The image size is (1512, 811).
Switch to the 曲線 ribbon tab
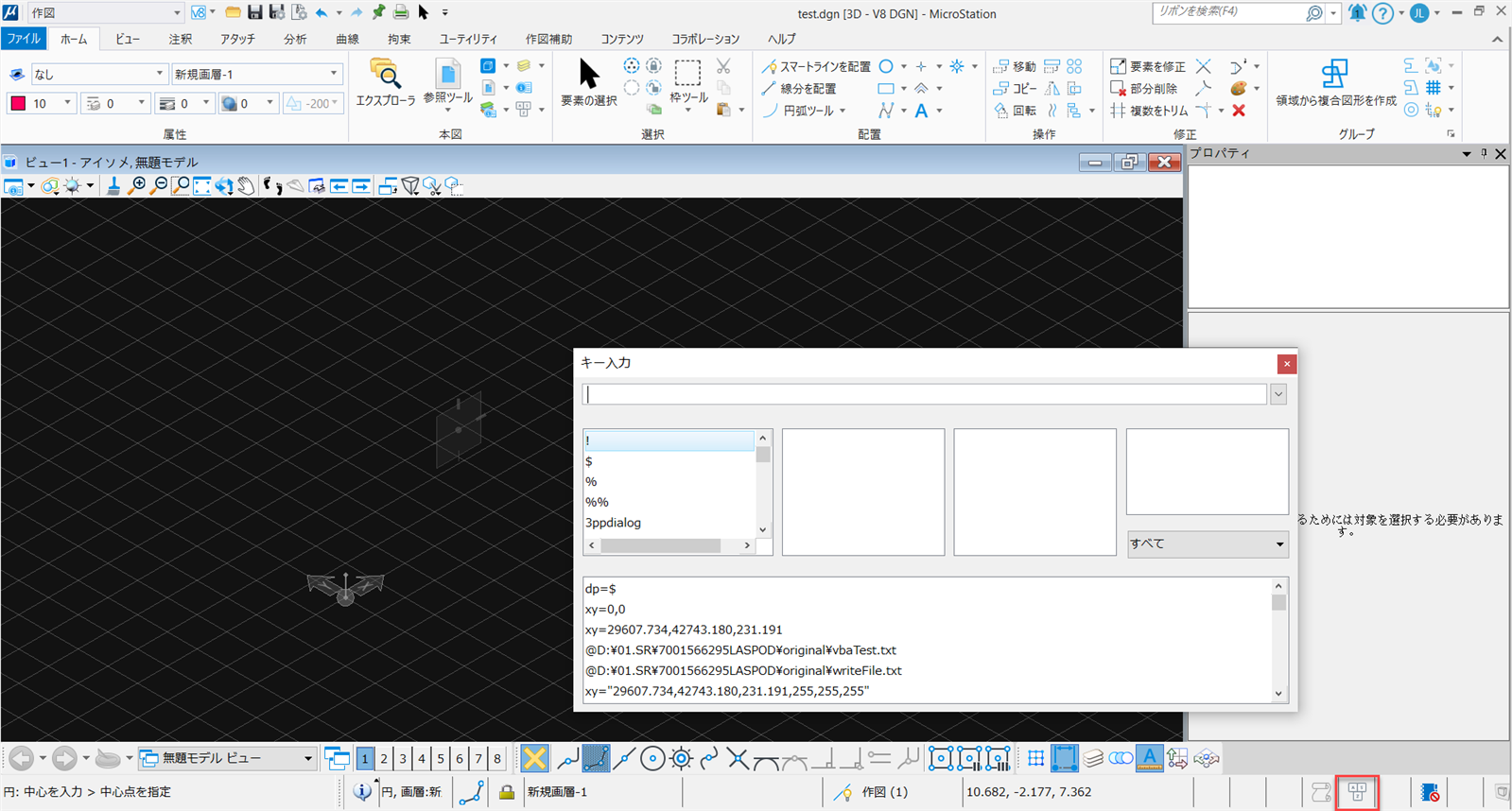point(347,39)
